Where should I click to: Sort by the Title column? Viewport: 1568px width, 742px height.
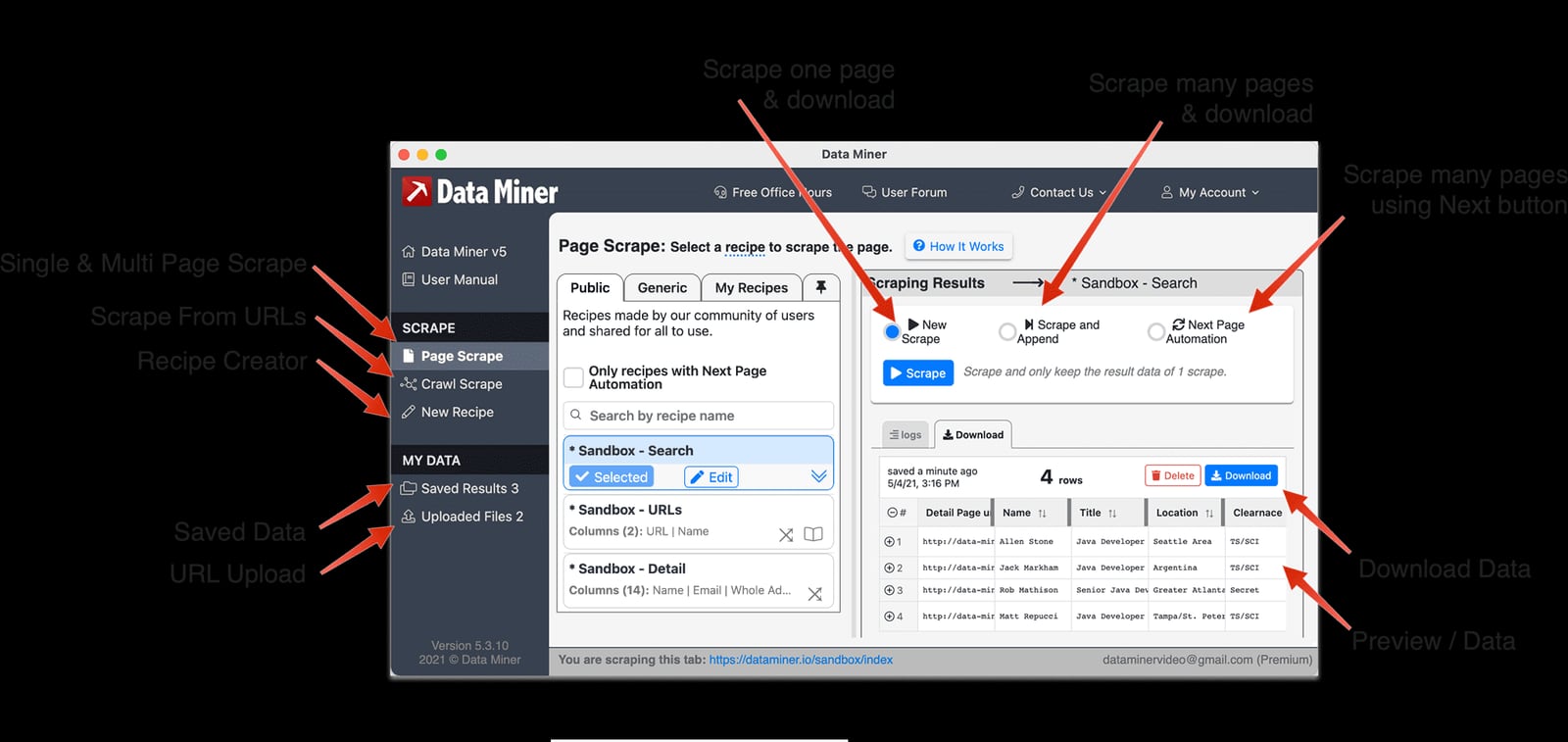pos(1112,514)
